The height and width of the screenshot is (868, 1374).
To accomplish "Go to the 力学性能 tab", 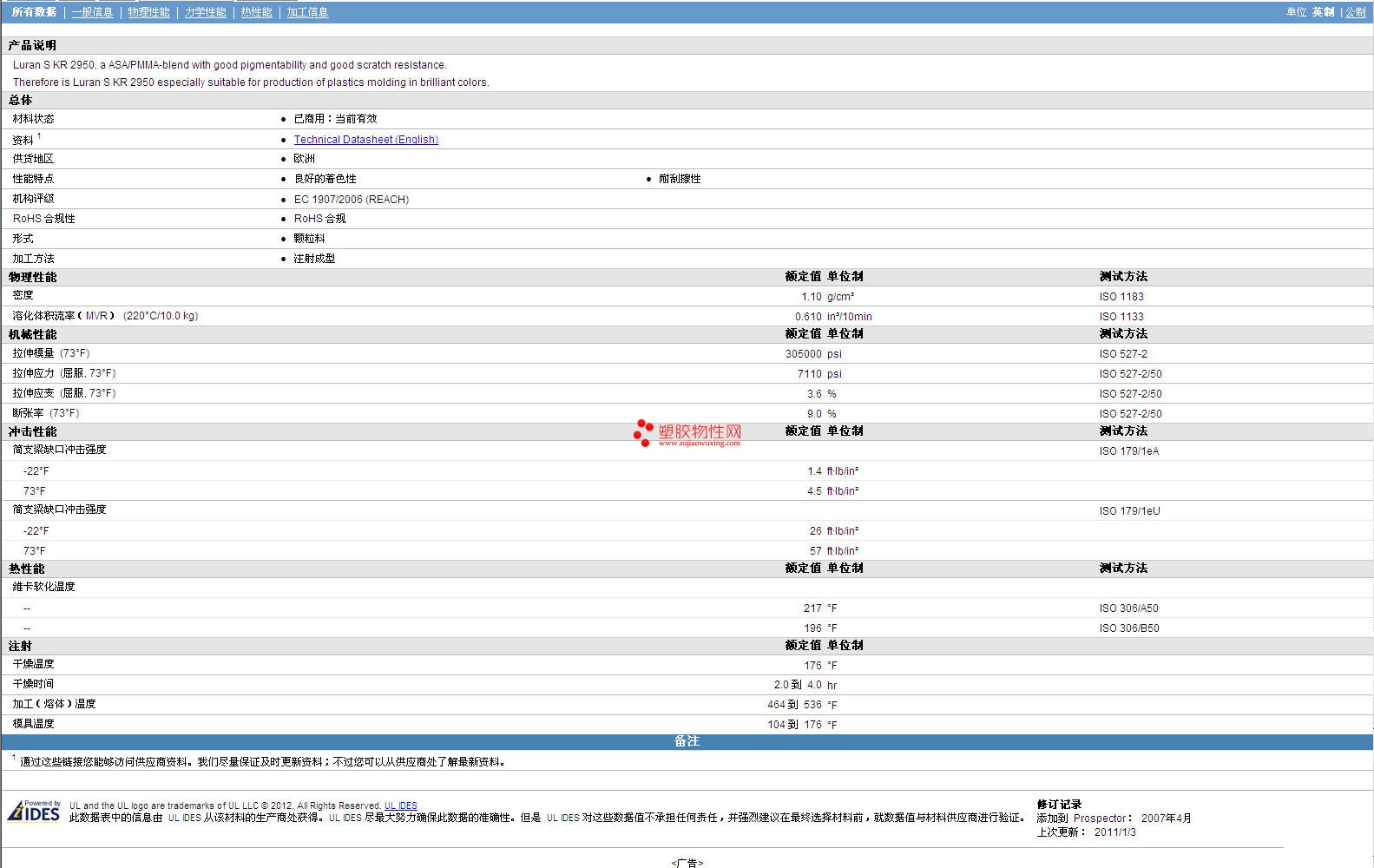I will pos(205,12).
